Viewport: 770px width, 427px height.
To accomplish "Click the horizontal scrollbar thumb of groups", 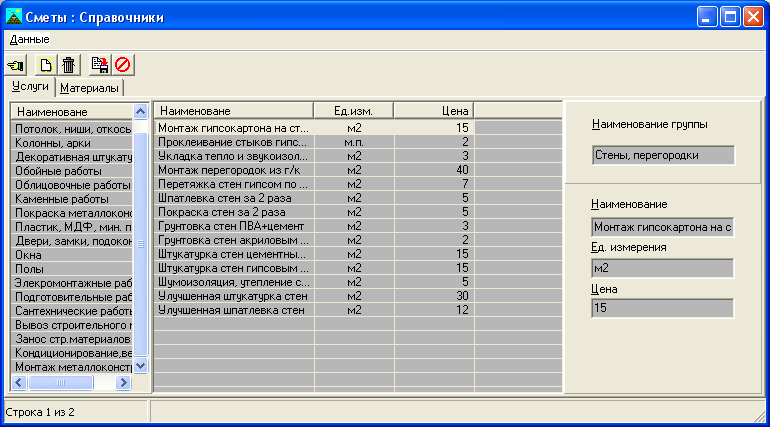I will click(60, 382).
